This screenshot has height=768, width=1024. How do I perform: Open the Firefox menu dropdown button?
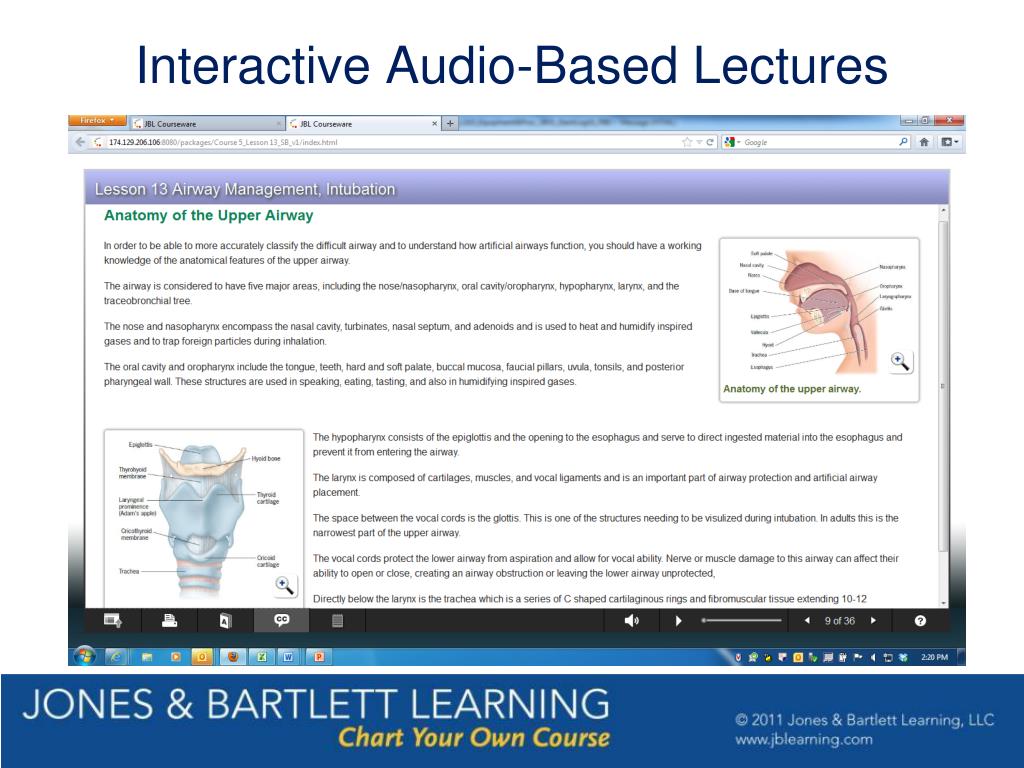point(97,121)
